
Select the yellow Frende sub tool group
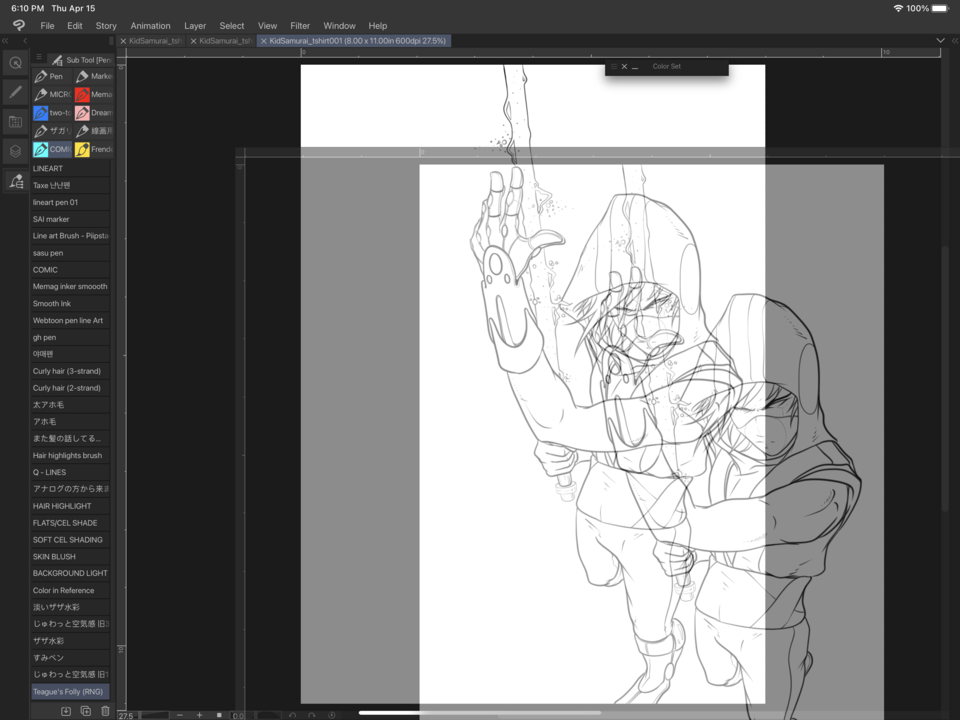[x=94, y=149]
